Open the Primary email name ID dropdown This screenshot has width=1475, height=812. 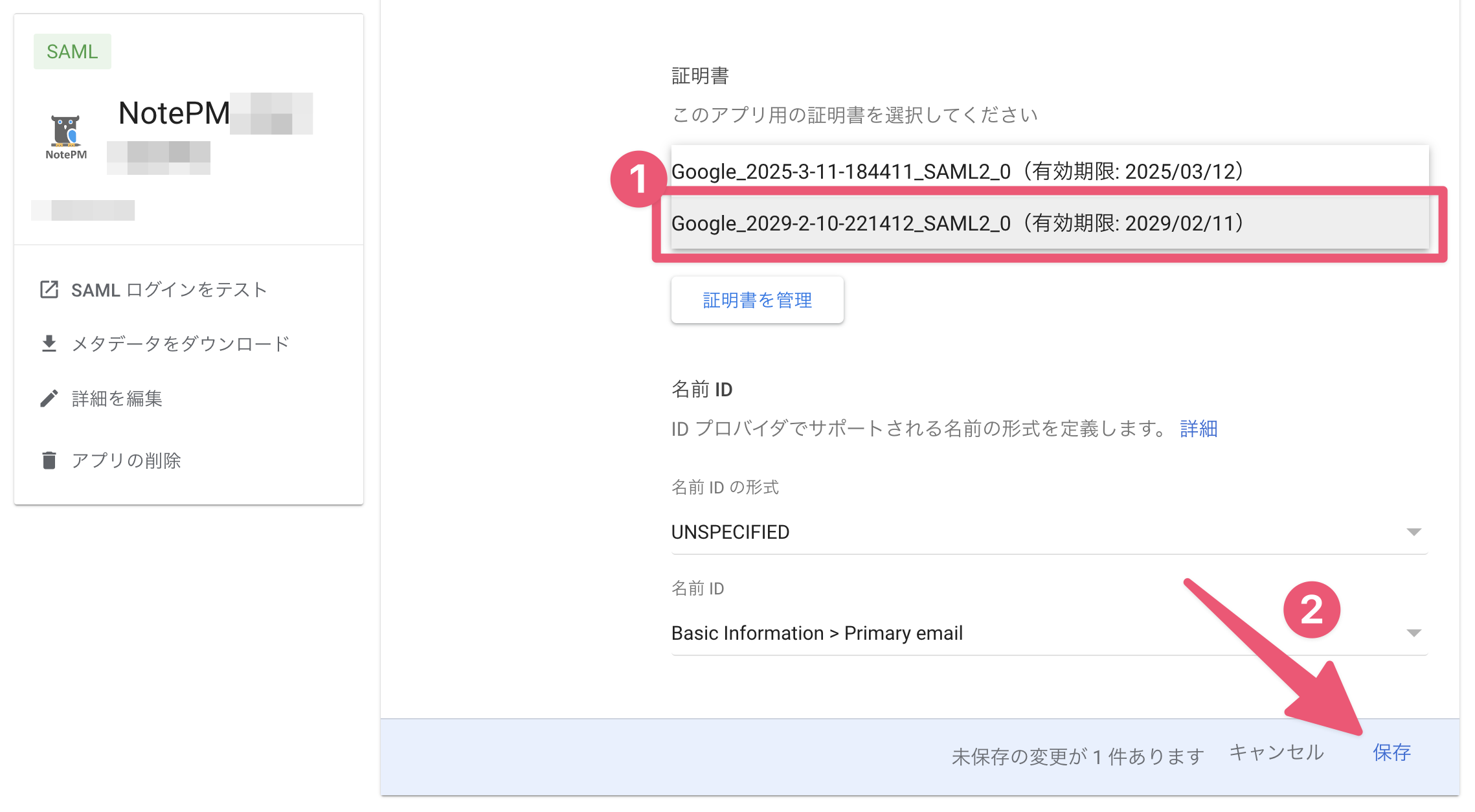coord(1050,633)
